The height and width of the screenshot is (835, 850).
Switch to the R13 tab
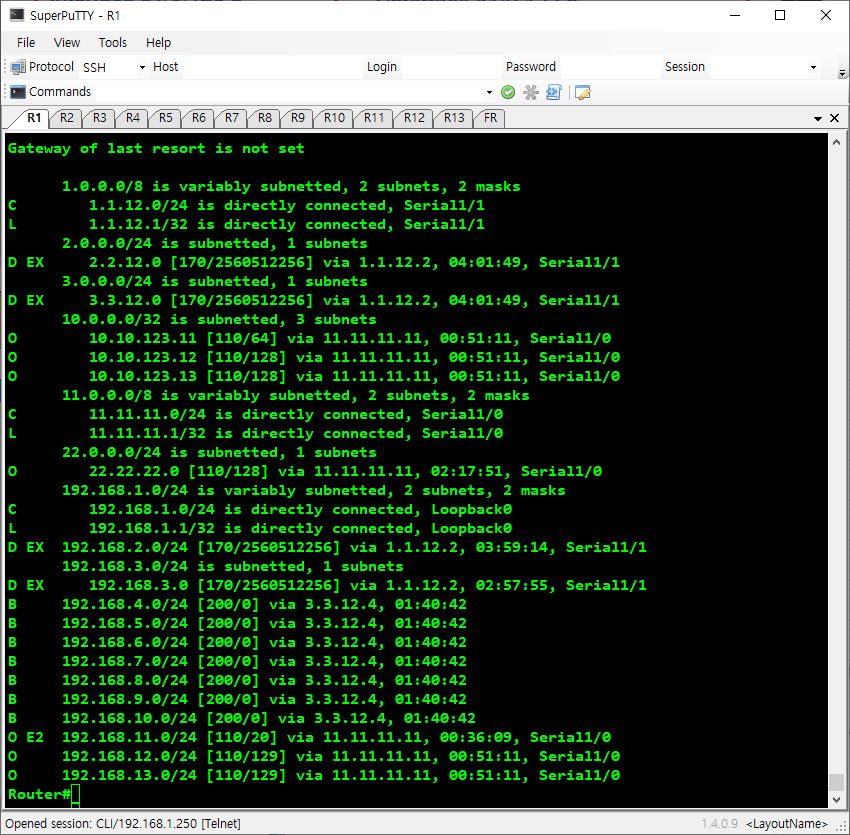click(x=454, y=118)
